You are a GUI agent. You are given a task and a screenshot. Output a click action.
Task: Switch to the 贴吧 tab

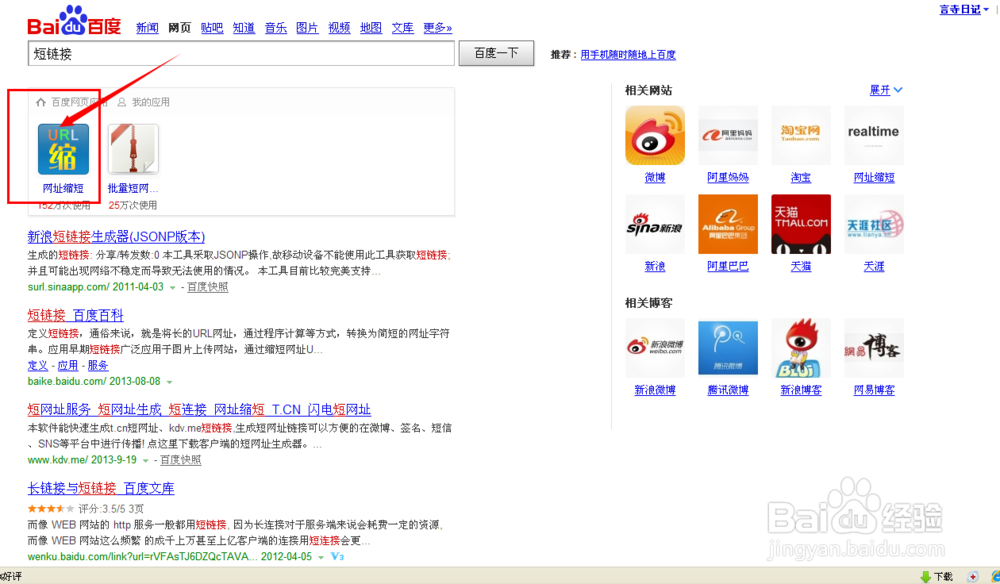coord(212,27)
